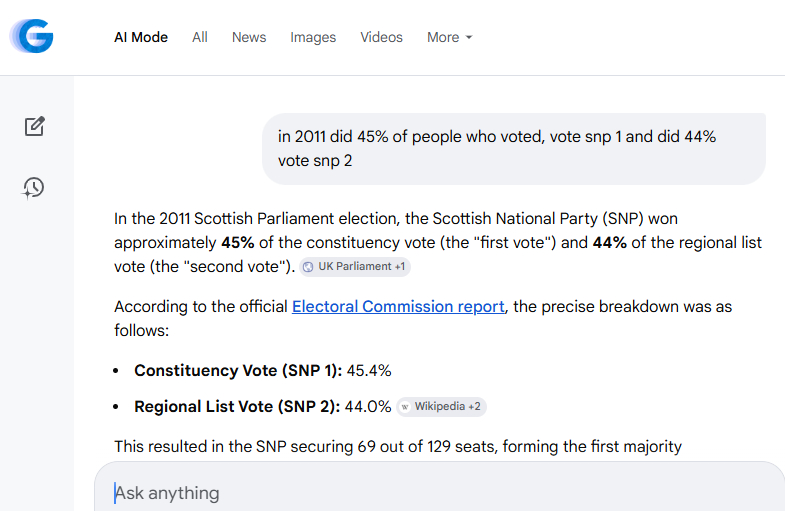
Task: Switch to the All results tab
Action: [x=200, y=37]
